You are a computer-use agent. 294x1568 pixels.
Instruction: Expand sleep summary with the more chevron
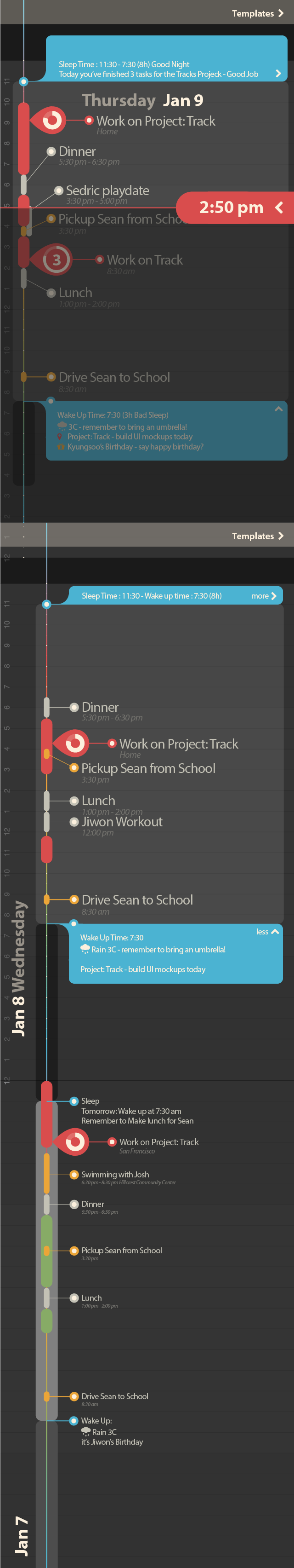pyautogui.click(x=264, y=596)
